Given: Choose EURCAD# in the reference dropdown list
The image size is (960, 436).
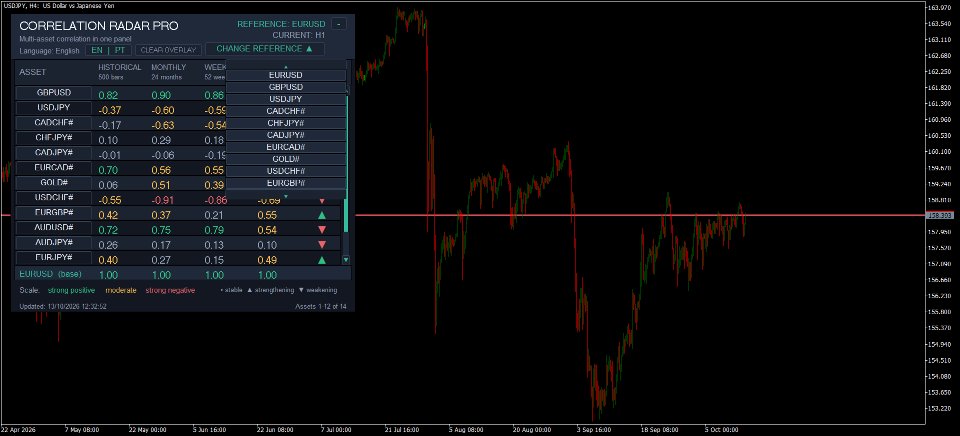Looking at the screenshot, I should point(286,147).
